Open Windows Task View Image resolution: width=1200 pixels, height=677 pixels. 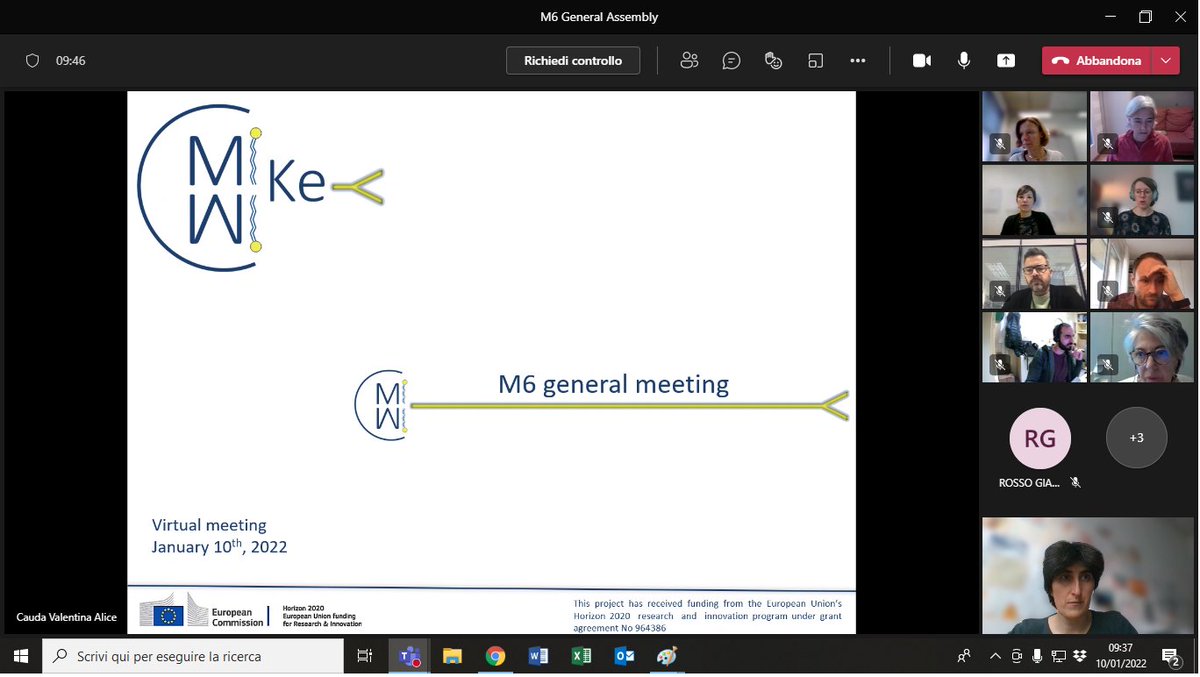(x=365, y=656)
